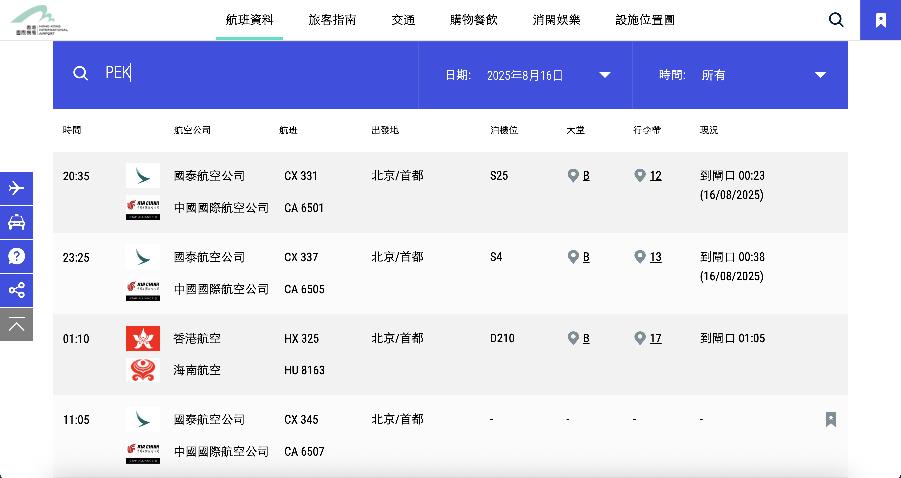901x478 pixels.
Task: Bookmark the CX 345 flight at 11:05
Action: (x=830, y=420)
